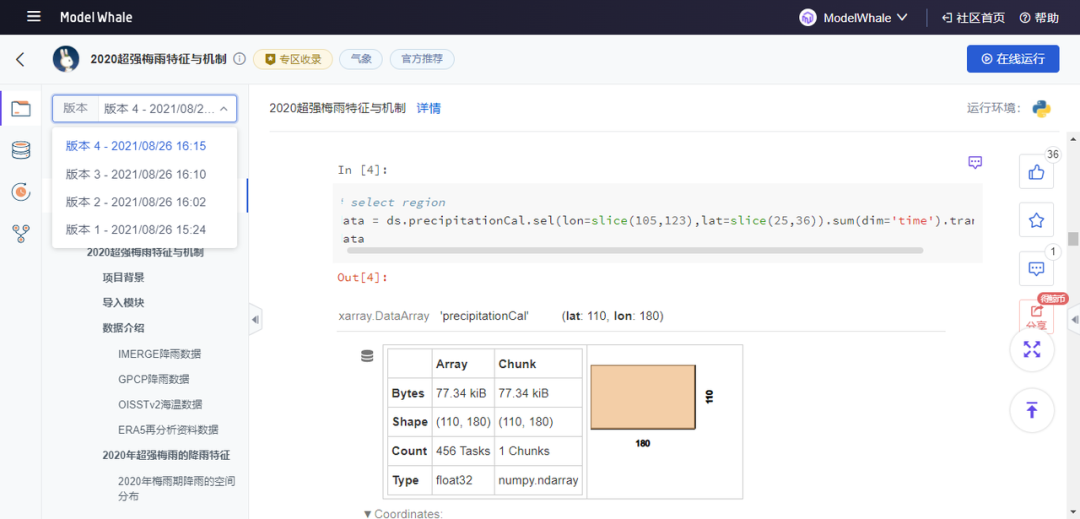Viewport: 1080px width, 519px height.
Task: Jump to 导入模块 section
Action: (x=123, y=303)
